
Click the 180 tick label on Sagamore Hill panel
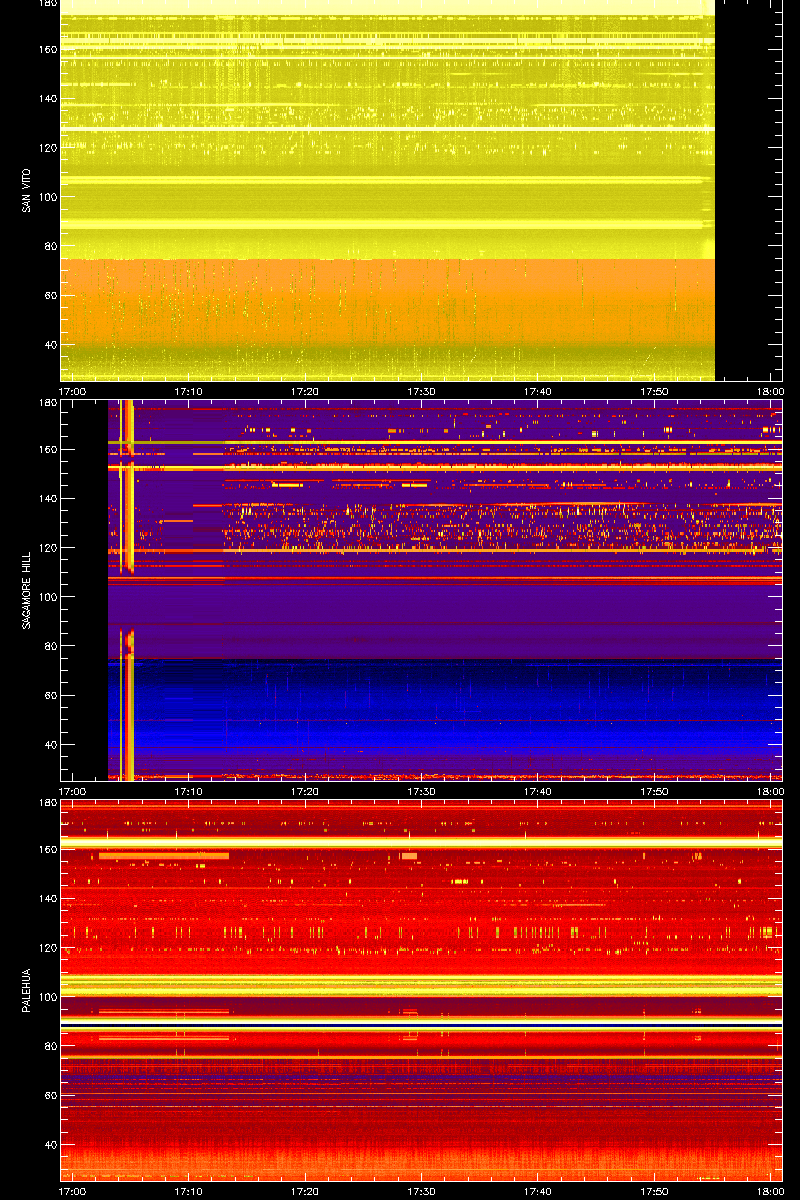(48, 403)
